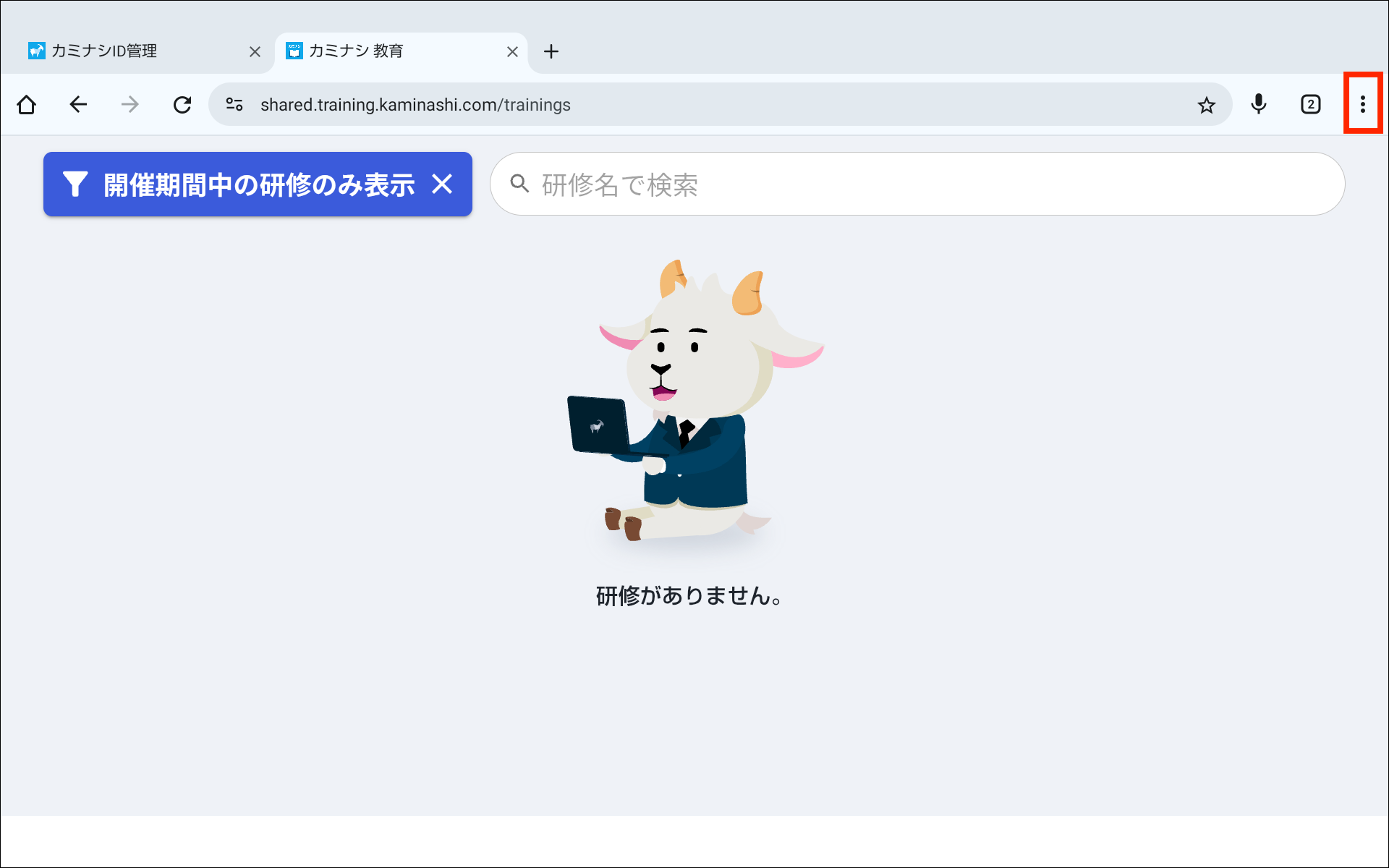This screenshot has width=1389, height=868.
Task: Activate the microphone voice search icon
Action: (x=1259, y=105)
